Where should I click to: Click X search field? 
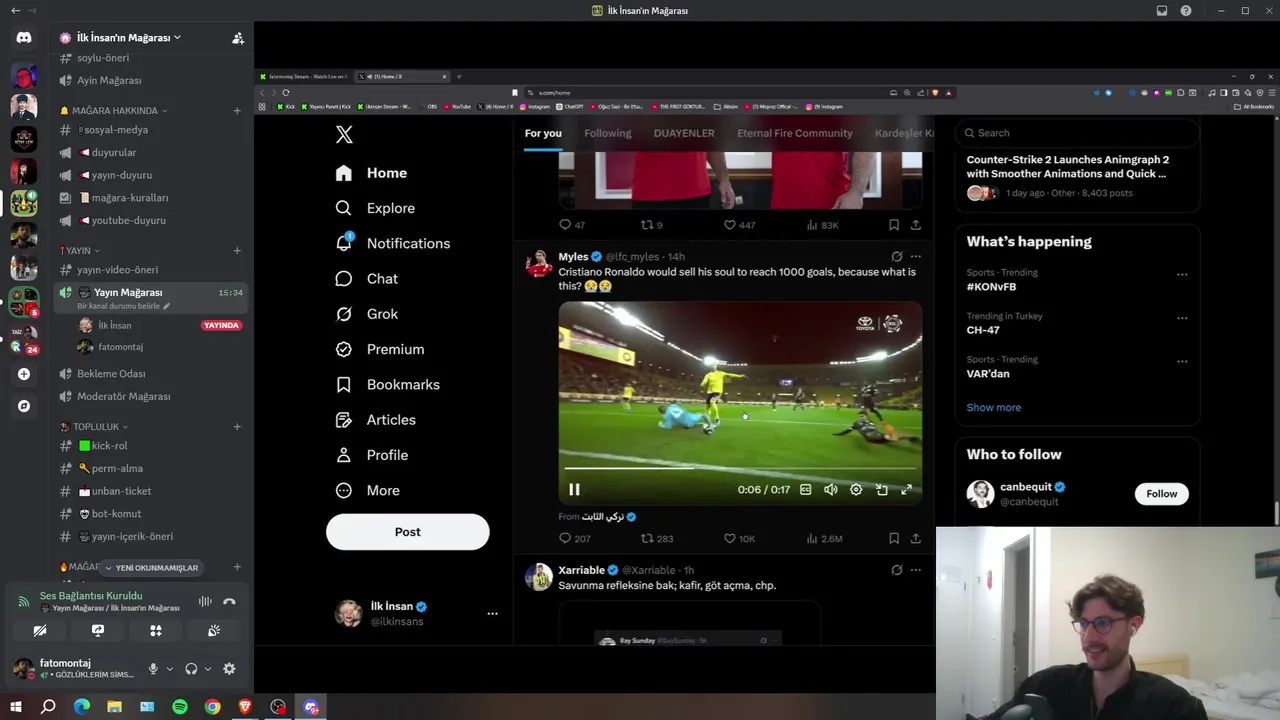pyautogui.click(x=1077, y=133)
